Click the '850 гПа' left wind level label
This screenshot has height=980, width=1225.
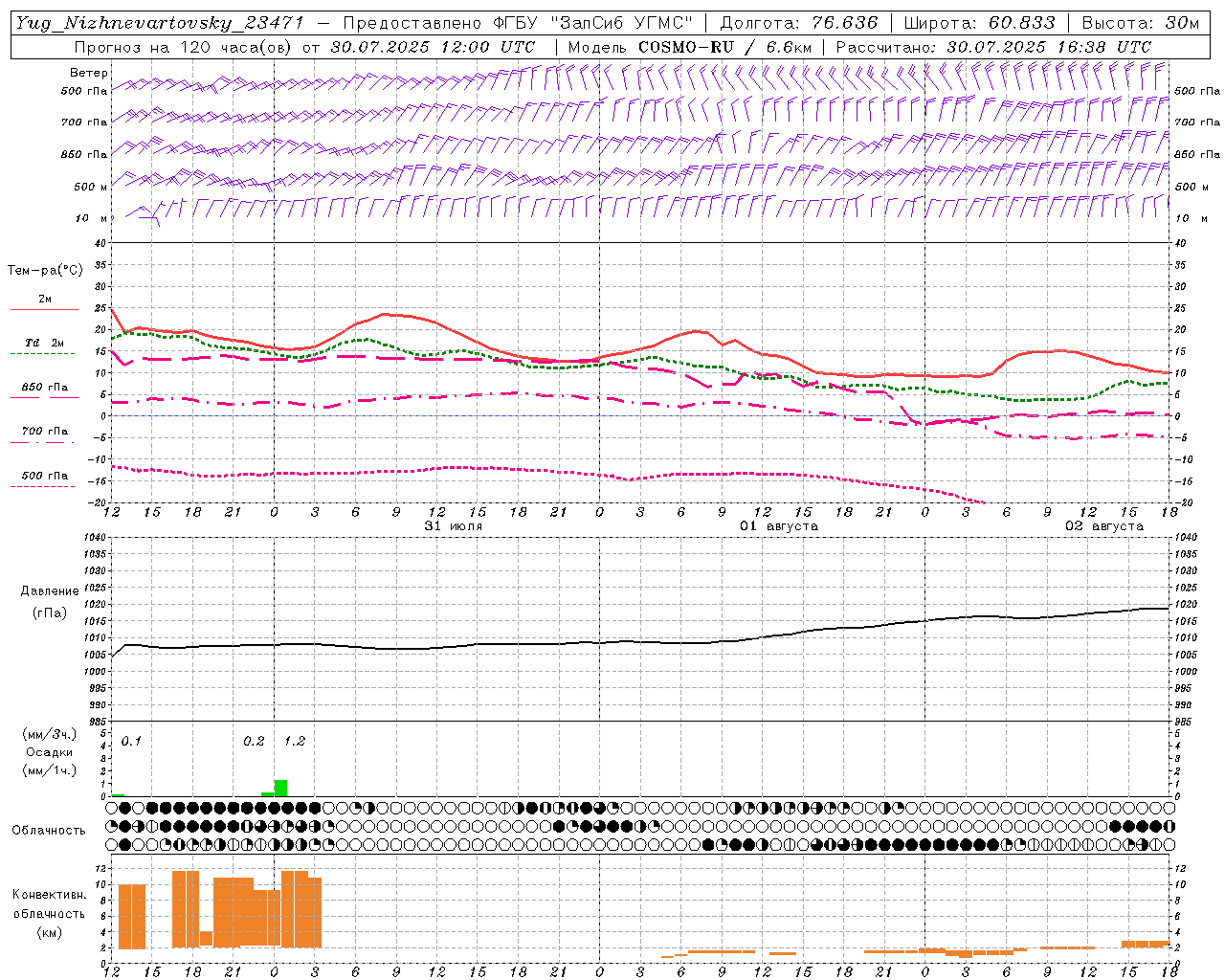click(85, 154)
